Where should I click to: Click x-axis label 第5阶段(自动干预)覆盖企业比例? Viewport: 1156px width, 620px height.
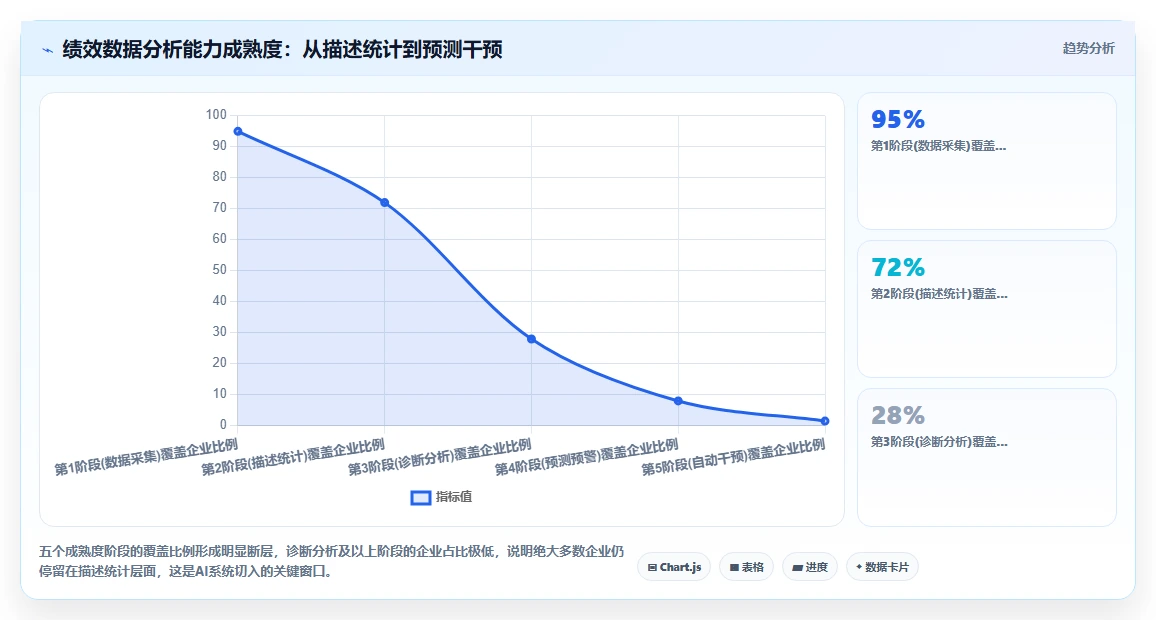tap(733, 457)
